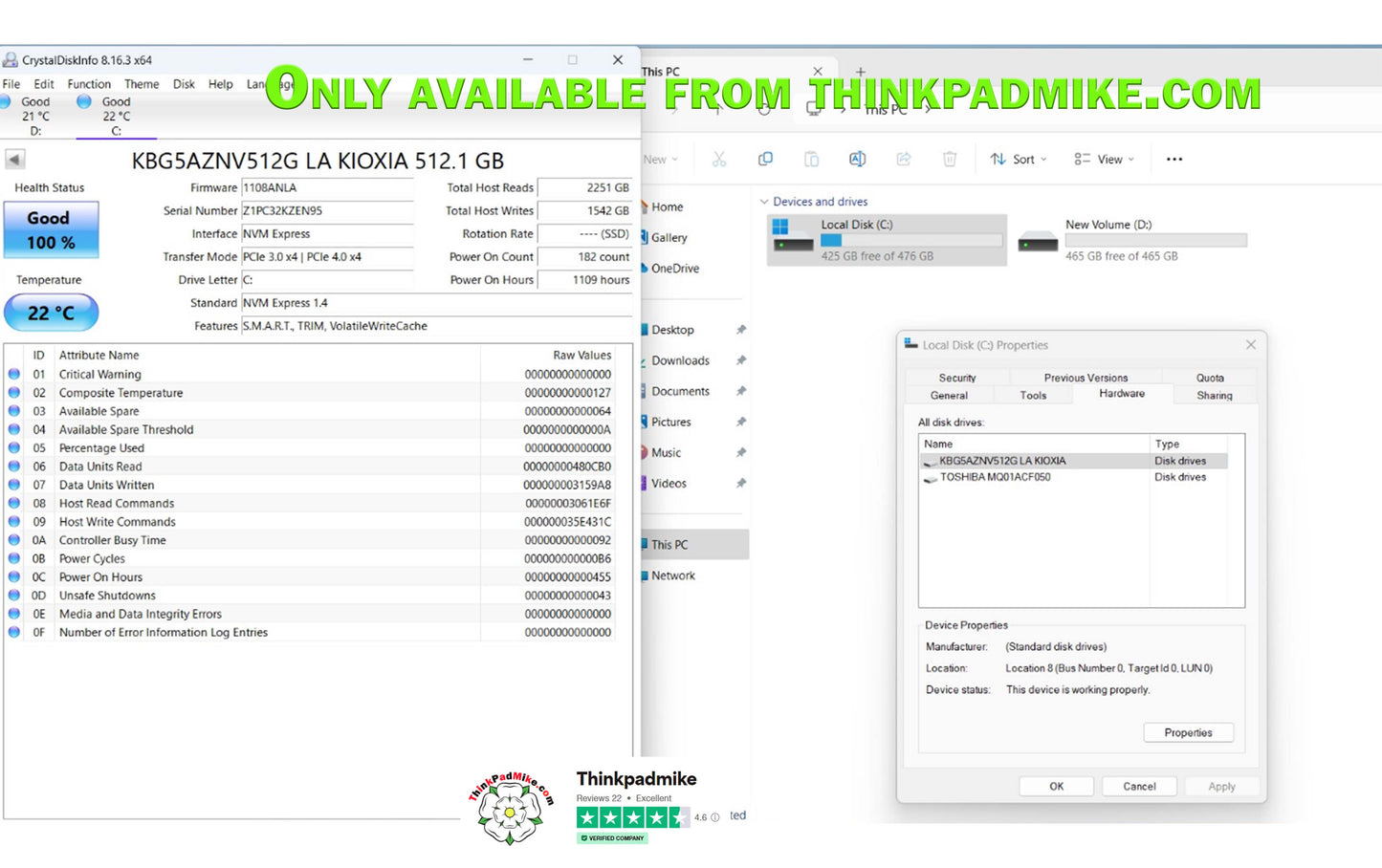The image size is (1382, 868).
Task: Click the back arrow button in CrystalDiskInfo
Action: (14, 160)
